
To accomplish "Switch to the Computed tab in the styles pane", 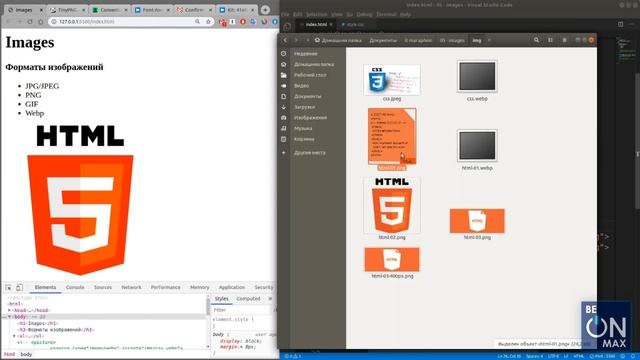I will coord(248,299).
